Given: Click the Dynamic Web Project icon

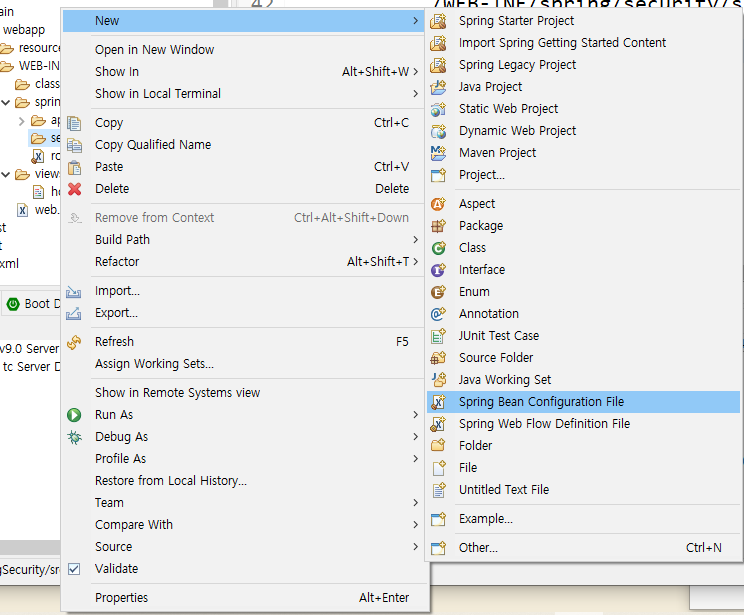Looking at the screenshot, I should (x=438, y=130).
